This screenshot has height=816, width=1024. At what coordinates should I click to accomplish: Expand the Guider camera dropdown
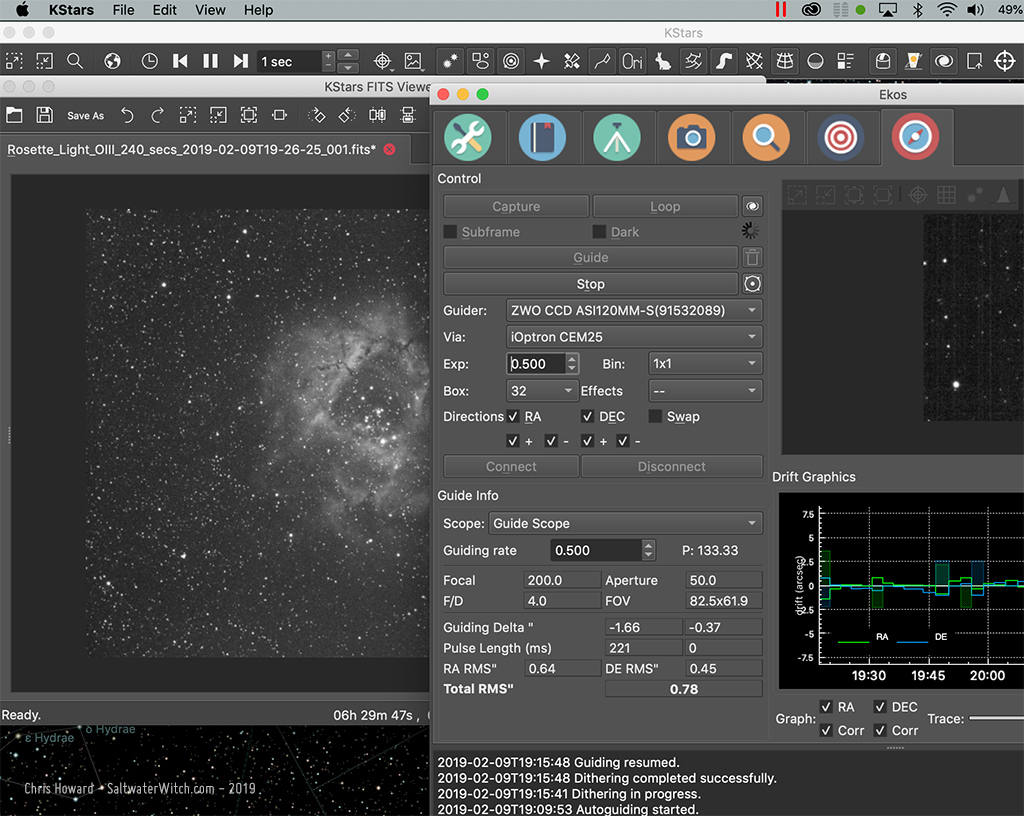pos(633,311)
